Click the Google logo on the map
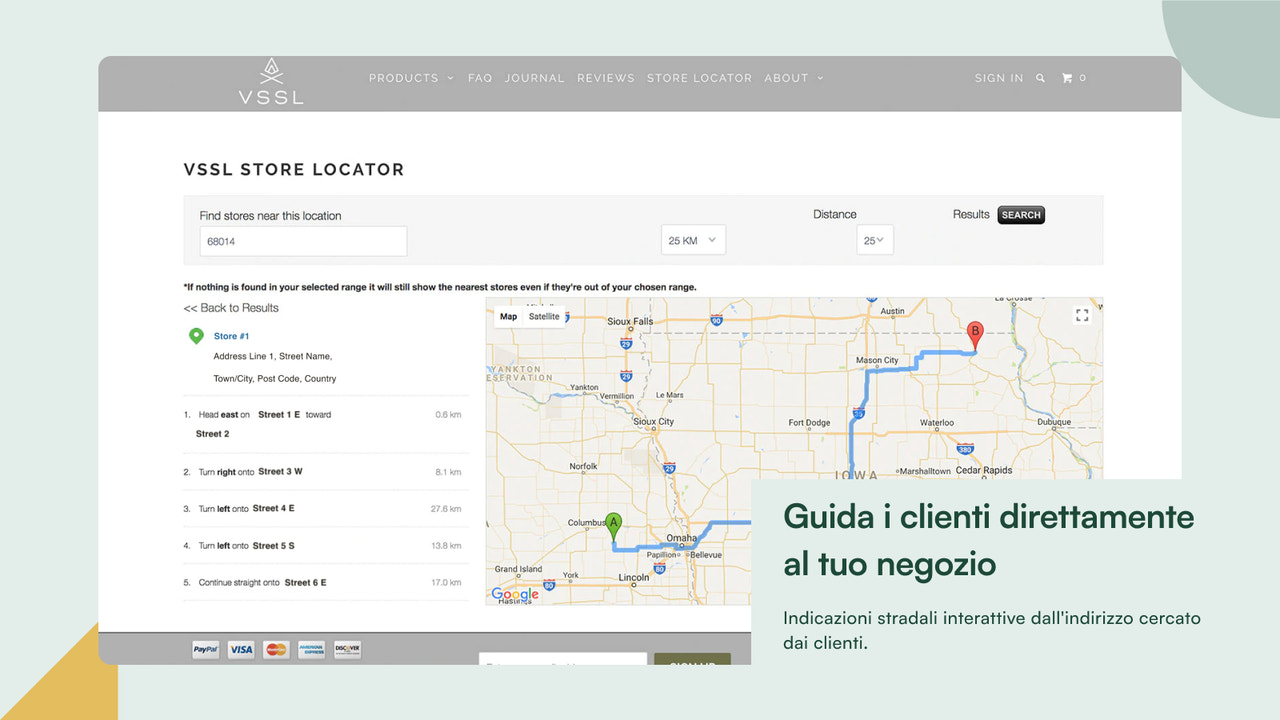 point(515,594)
